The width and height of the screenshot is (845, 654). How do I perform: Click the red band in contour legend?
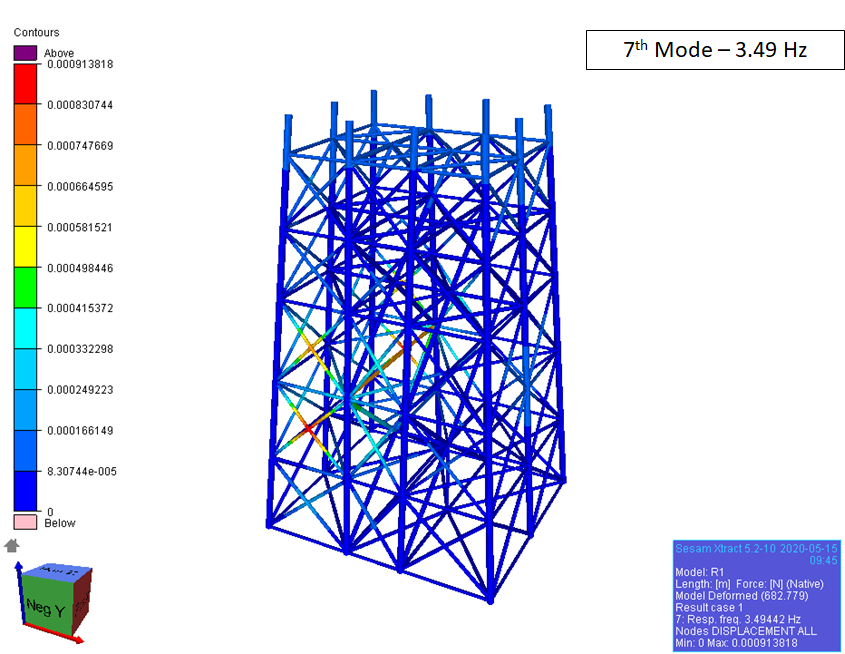click(x=25, y=84)
